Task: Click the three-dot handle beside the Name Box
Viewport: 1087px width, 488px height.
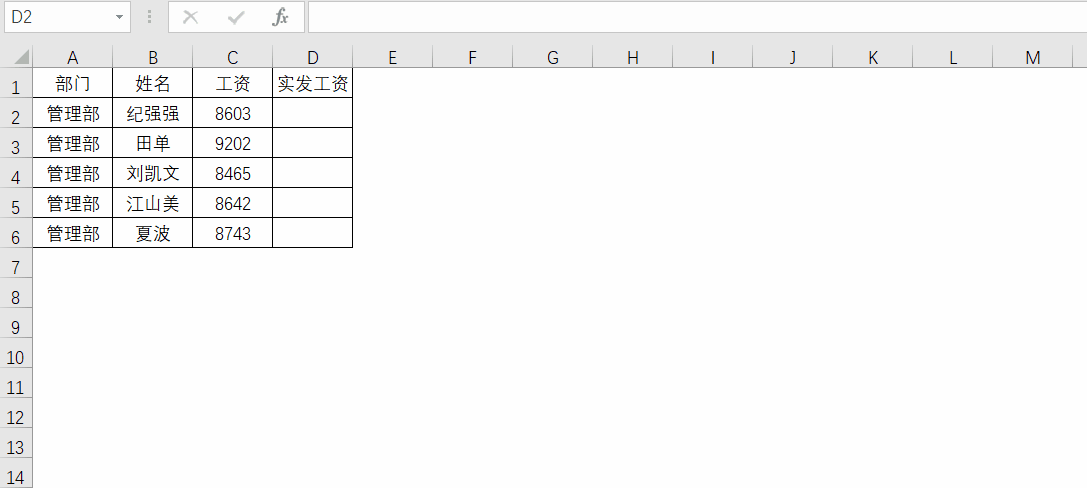Action: pyautogui.click(x=150, y=17)
